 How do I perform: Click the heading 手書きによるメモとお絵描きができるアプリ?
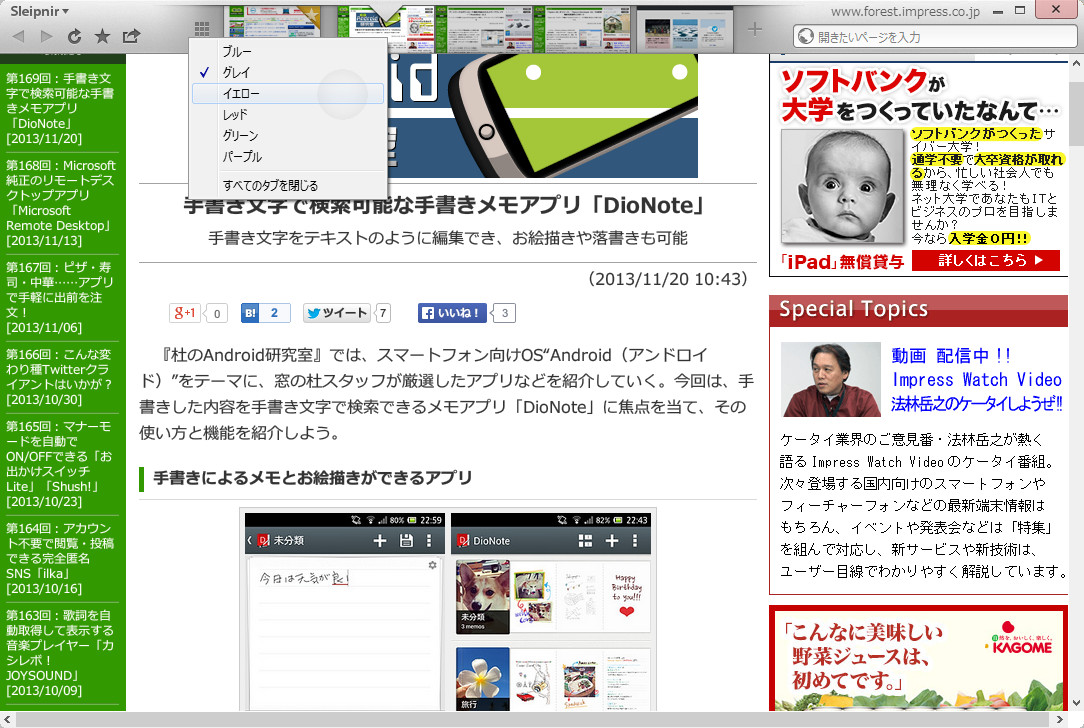pos(312,478)
